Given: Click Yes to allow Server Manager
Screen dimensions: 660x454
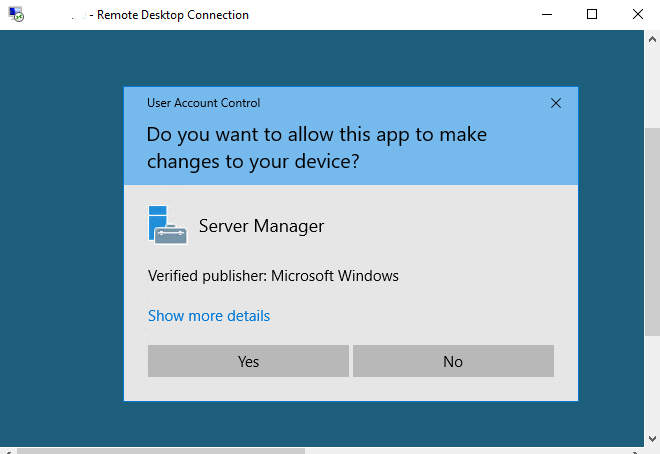Looking at the screenshot, I should pos(248,361).
